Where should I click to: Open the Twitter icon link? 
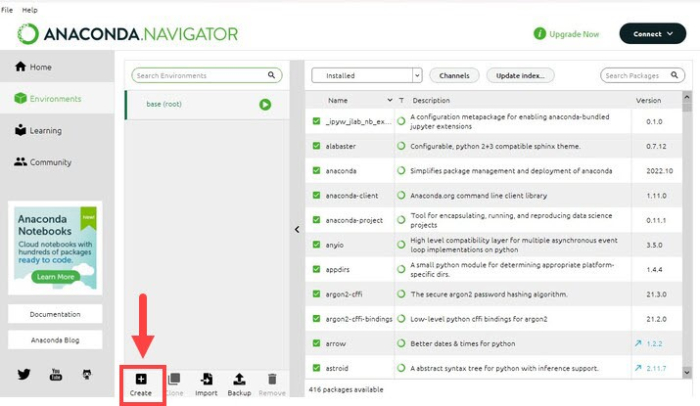24,374
